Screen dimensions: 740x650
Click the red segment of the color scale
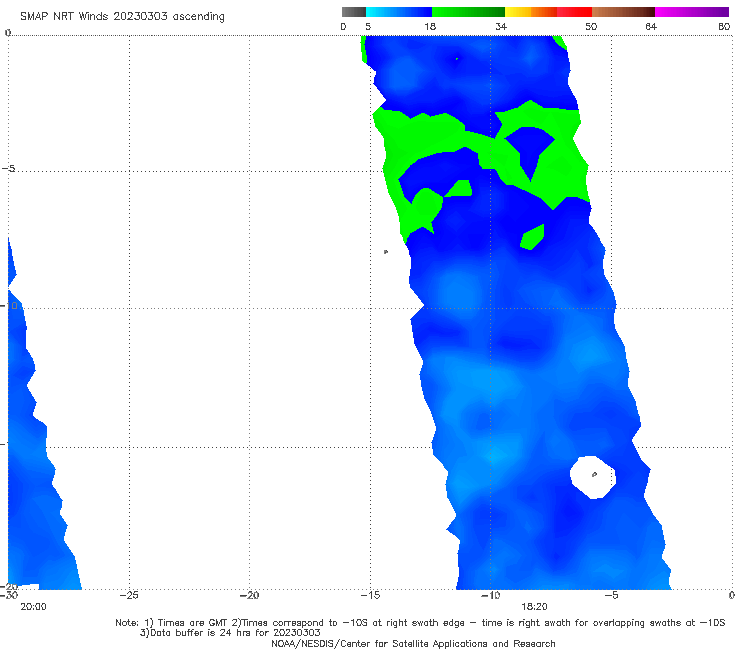pyautogui.click(x=574, y=12)
